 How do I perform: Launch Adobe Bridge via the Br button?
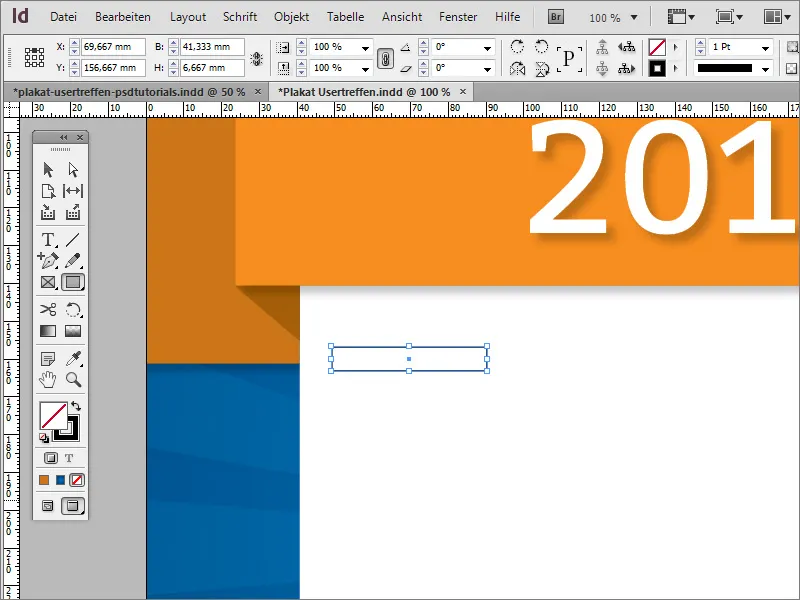(554, 16)
